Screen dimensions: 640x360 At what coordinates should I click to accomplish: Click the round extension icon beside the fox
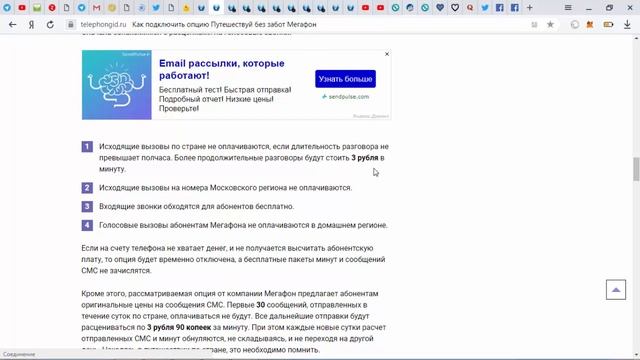coord(575,24)
